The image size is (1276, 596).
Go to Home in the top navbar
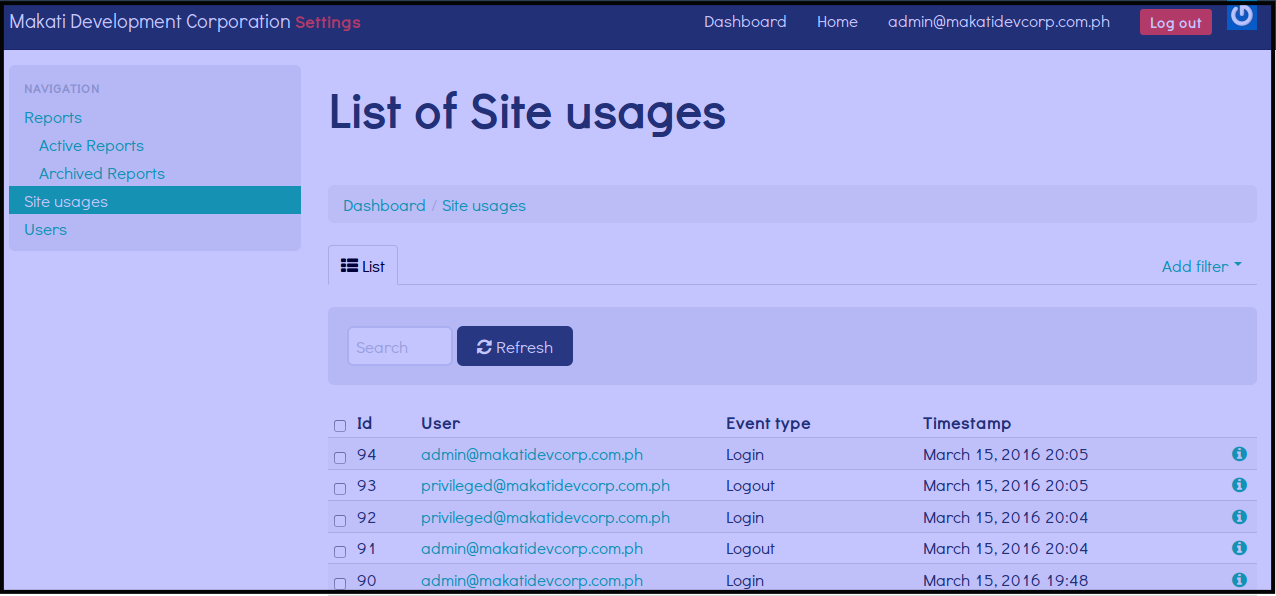[837, 21]
